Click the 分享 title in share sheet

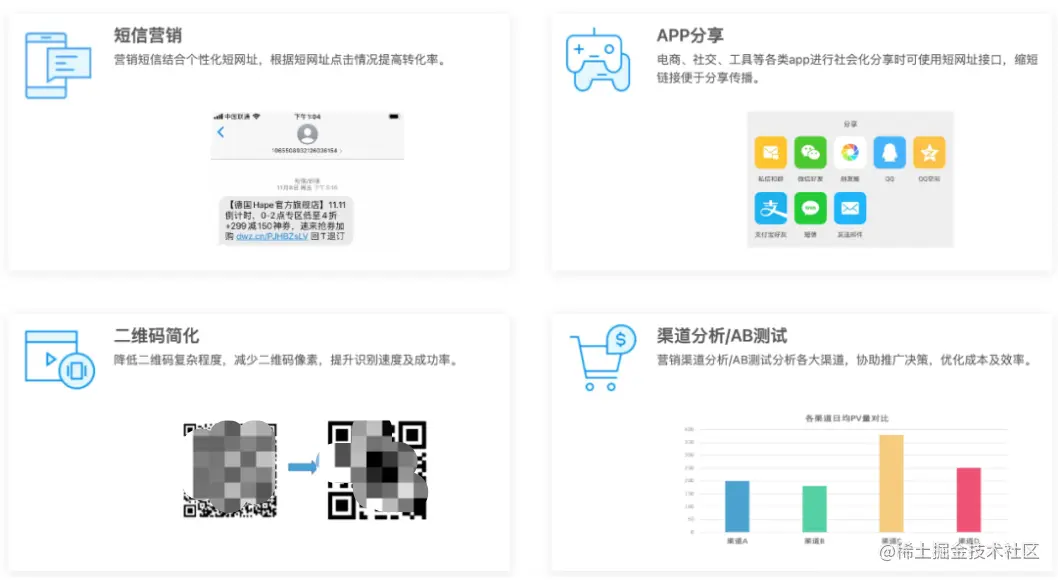coord(850,124)
